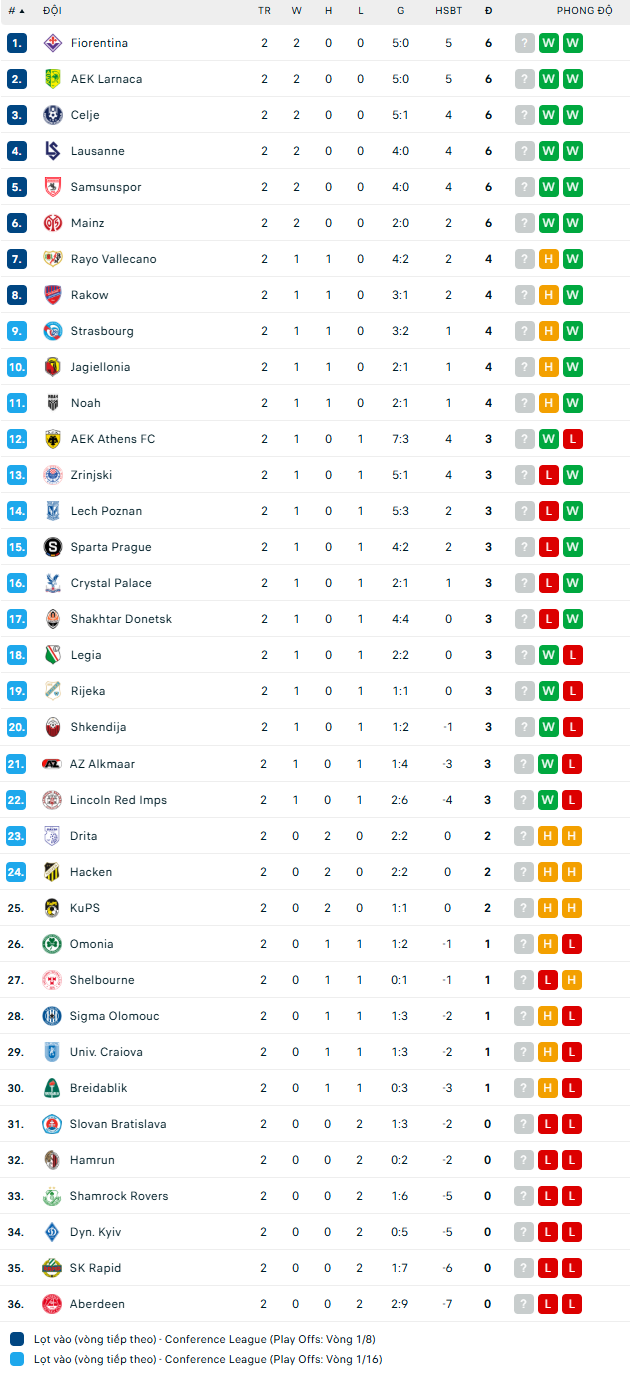Open the Aberdeen club badge
Viewport: 630px width, 1374px height.
(52, 1303)
